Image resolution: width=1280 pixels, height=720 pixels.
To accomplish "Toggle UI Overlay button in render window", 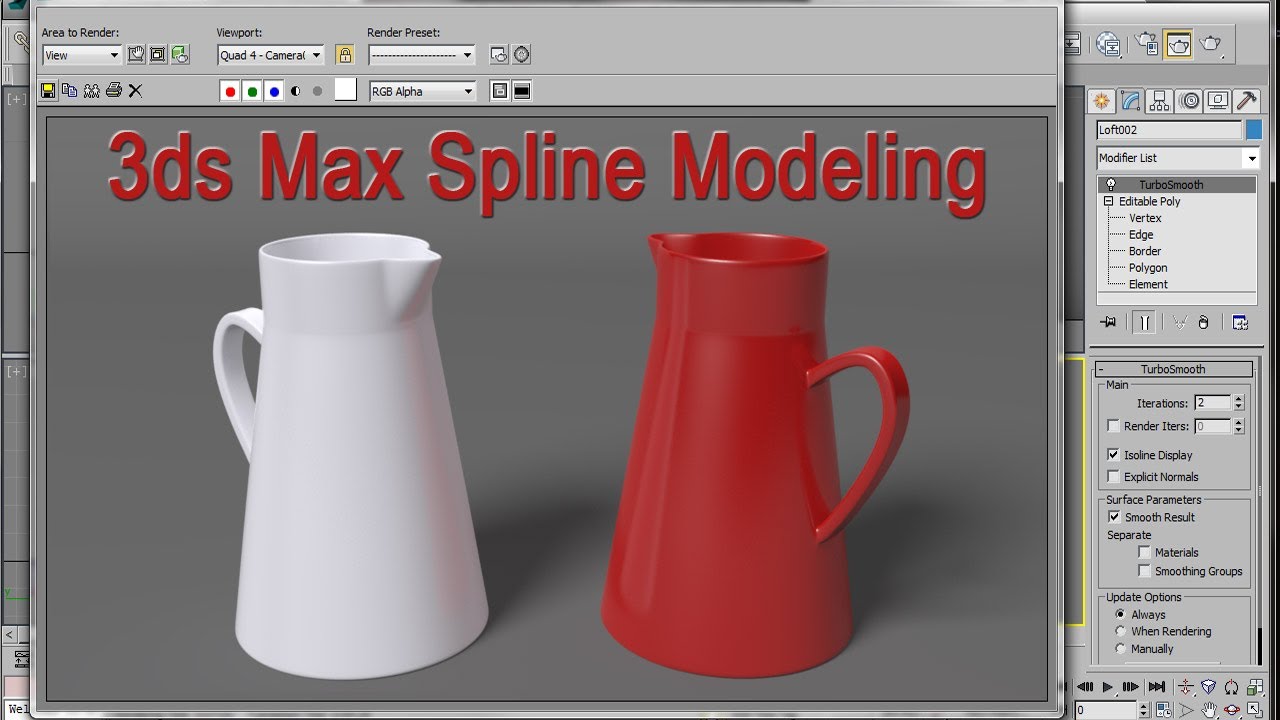I will pyautogui.click(x=500, y=91).
